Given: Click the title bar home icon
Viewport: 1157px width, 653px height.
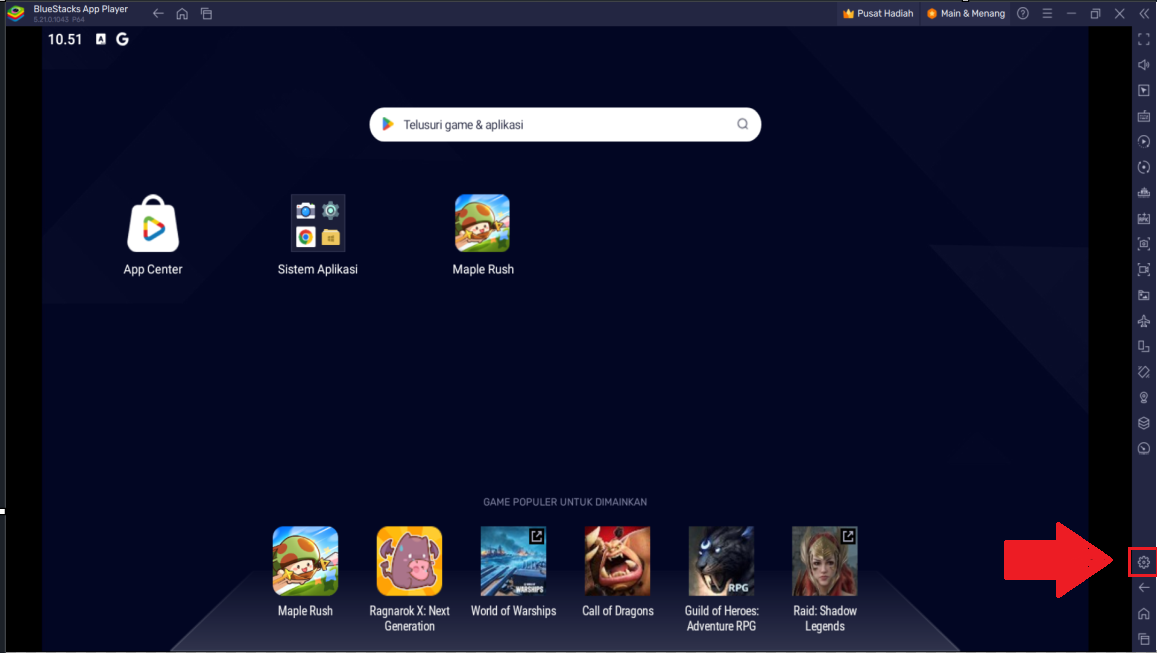Looking at the screenshot, I should pos(182,13).
